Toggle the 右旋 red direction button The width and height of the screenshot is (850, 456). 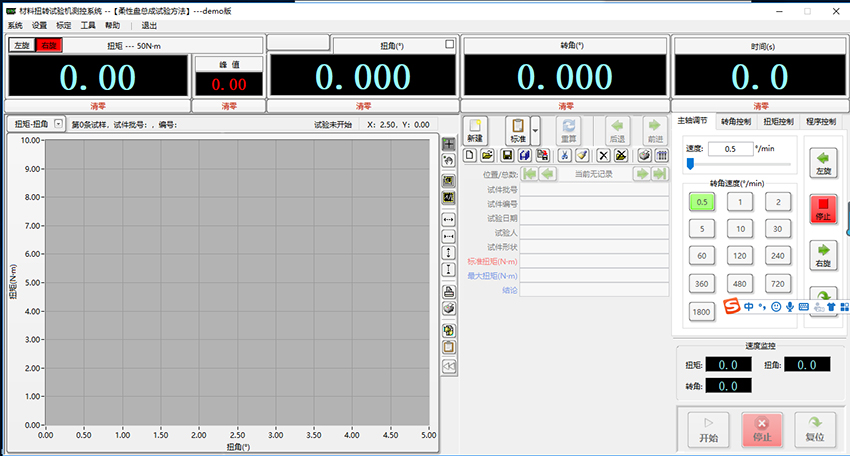pyautogui.click(x=49, y=45)
